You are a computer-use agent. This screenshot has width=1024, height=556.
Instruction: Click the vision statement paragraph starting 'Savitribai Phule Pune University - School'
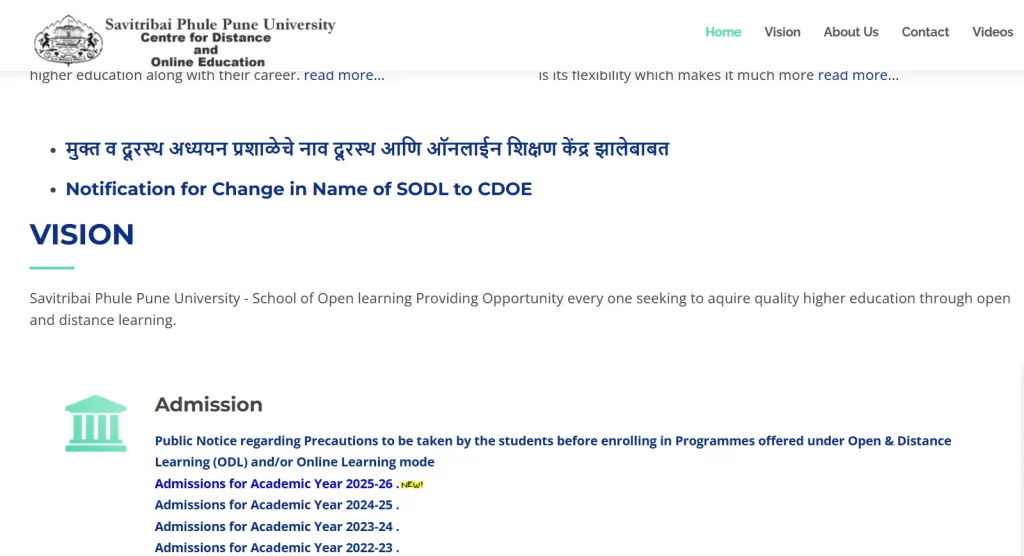520,309
